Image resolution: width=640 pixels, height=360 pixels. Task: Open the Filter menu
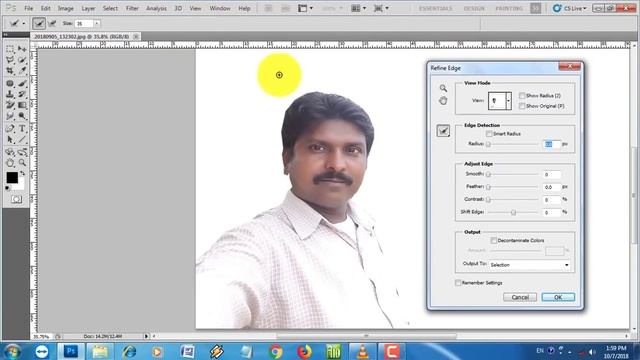tap(132, 8)
